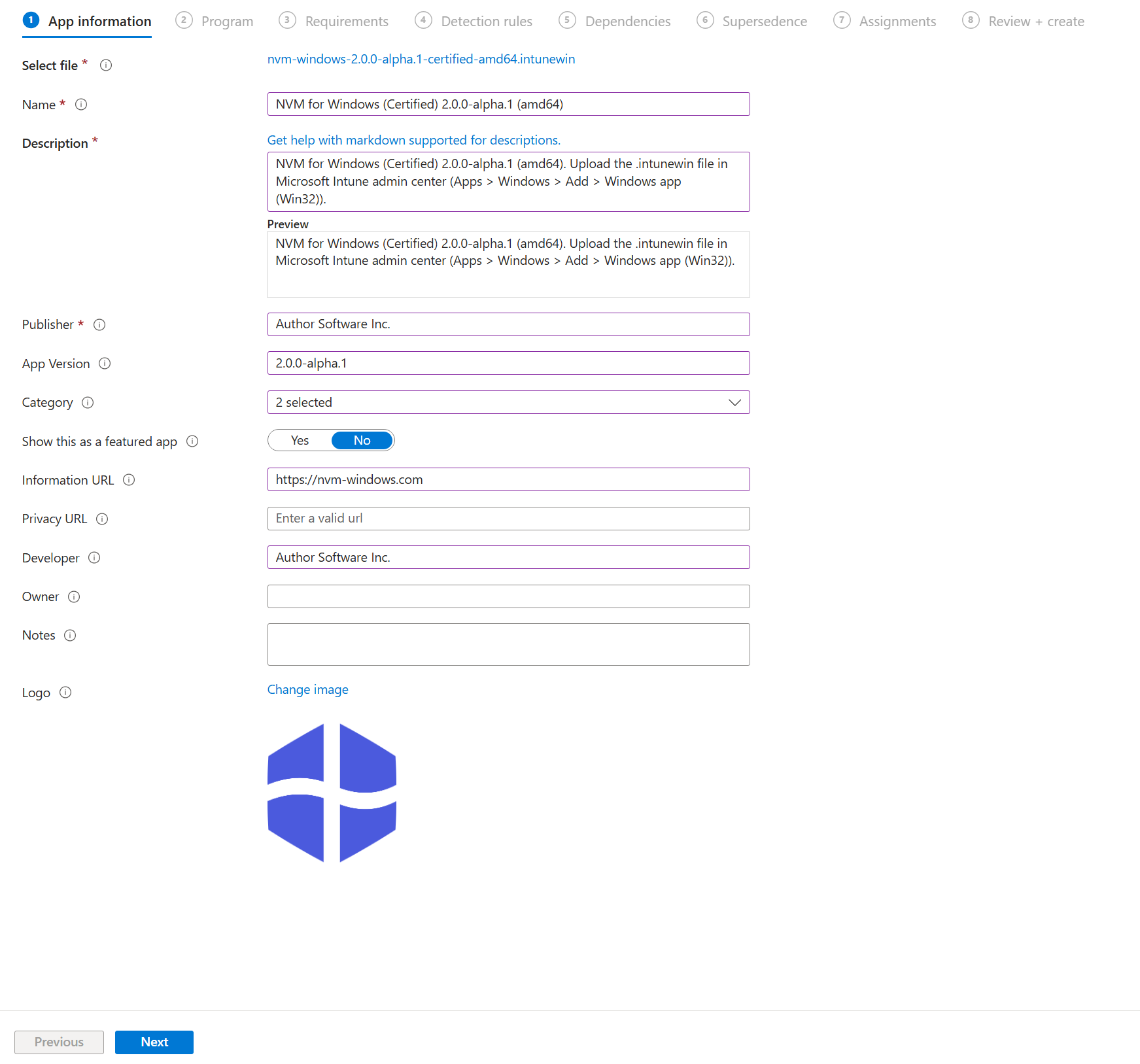The height and width of the screenshot is (1064, 1140).
Task: Click the App Version input field
Action: click(508, 363)
